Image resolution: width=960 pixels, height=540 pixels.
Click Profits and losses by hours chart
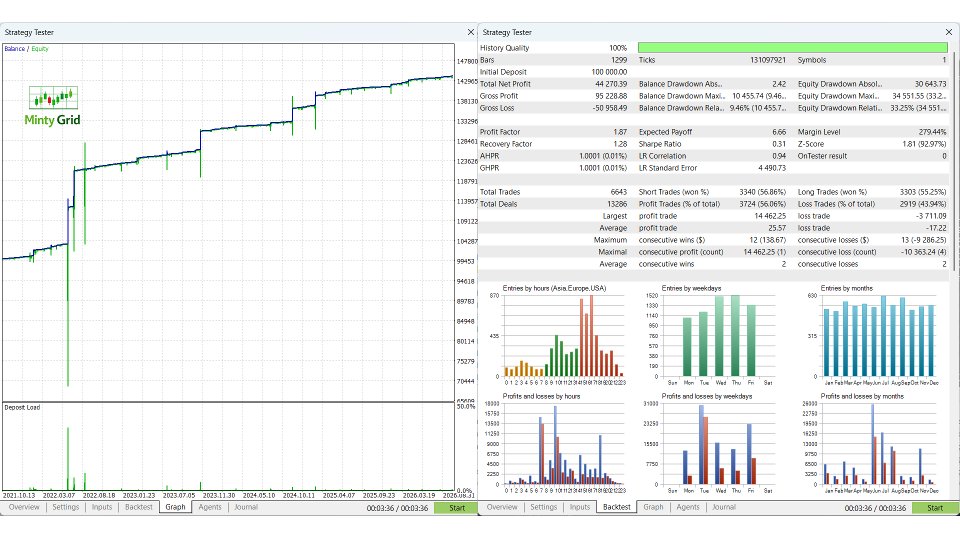point(556,444)
